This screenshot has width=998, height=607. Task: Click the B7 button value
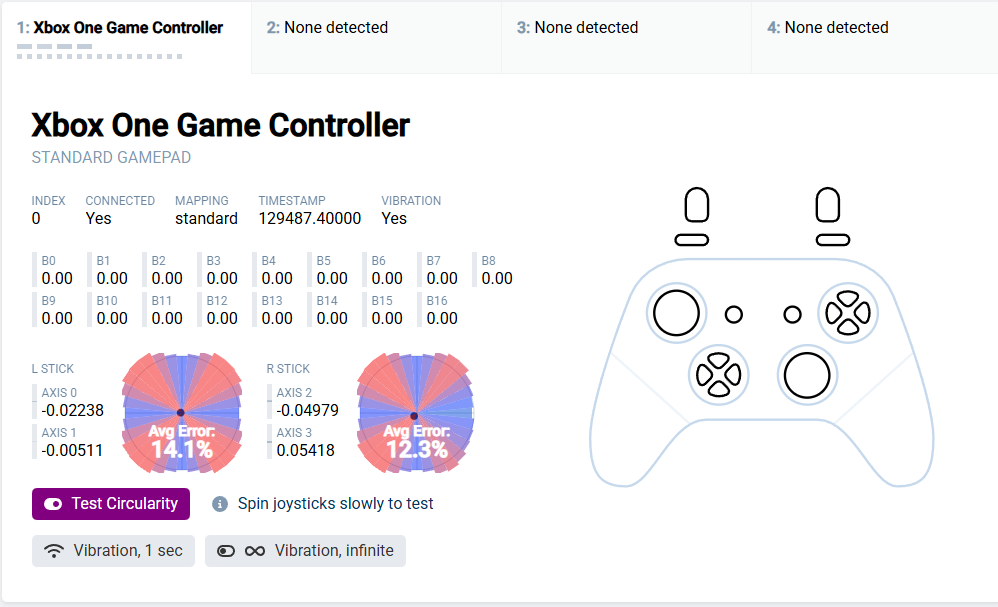(x=442, y=279)
